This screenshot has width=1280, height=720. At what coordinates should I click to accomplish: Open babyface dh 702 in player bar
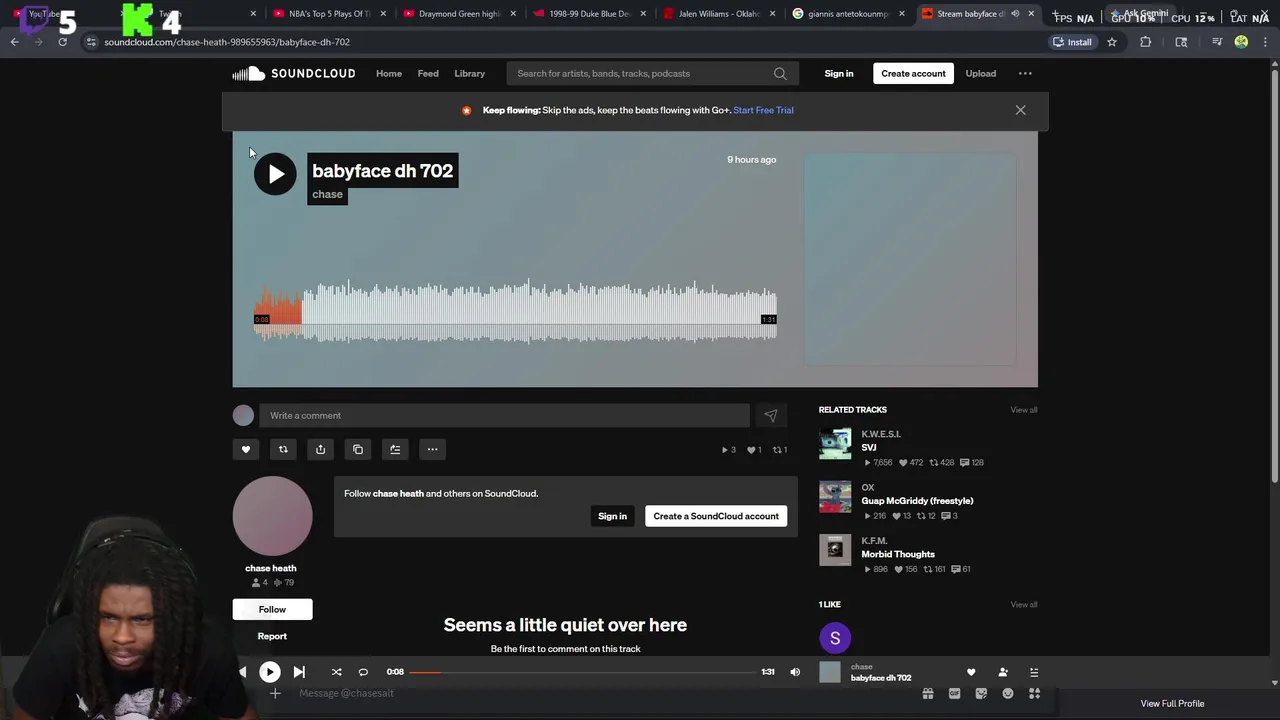881,678
